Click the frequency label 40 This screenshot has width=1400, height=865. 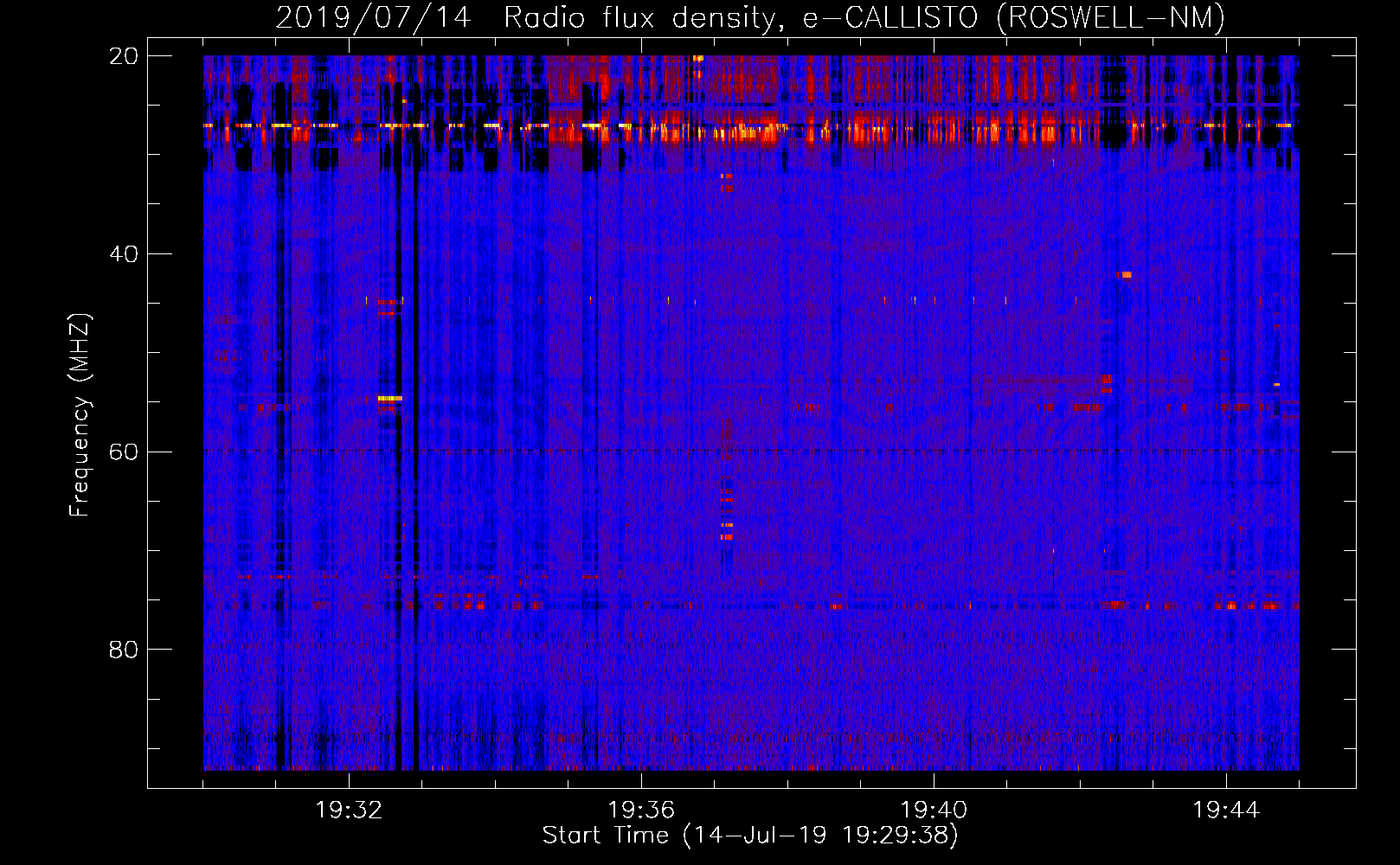click(x=124, y=254)
